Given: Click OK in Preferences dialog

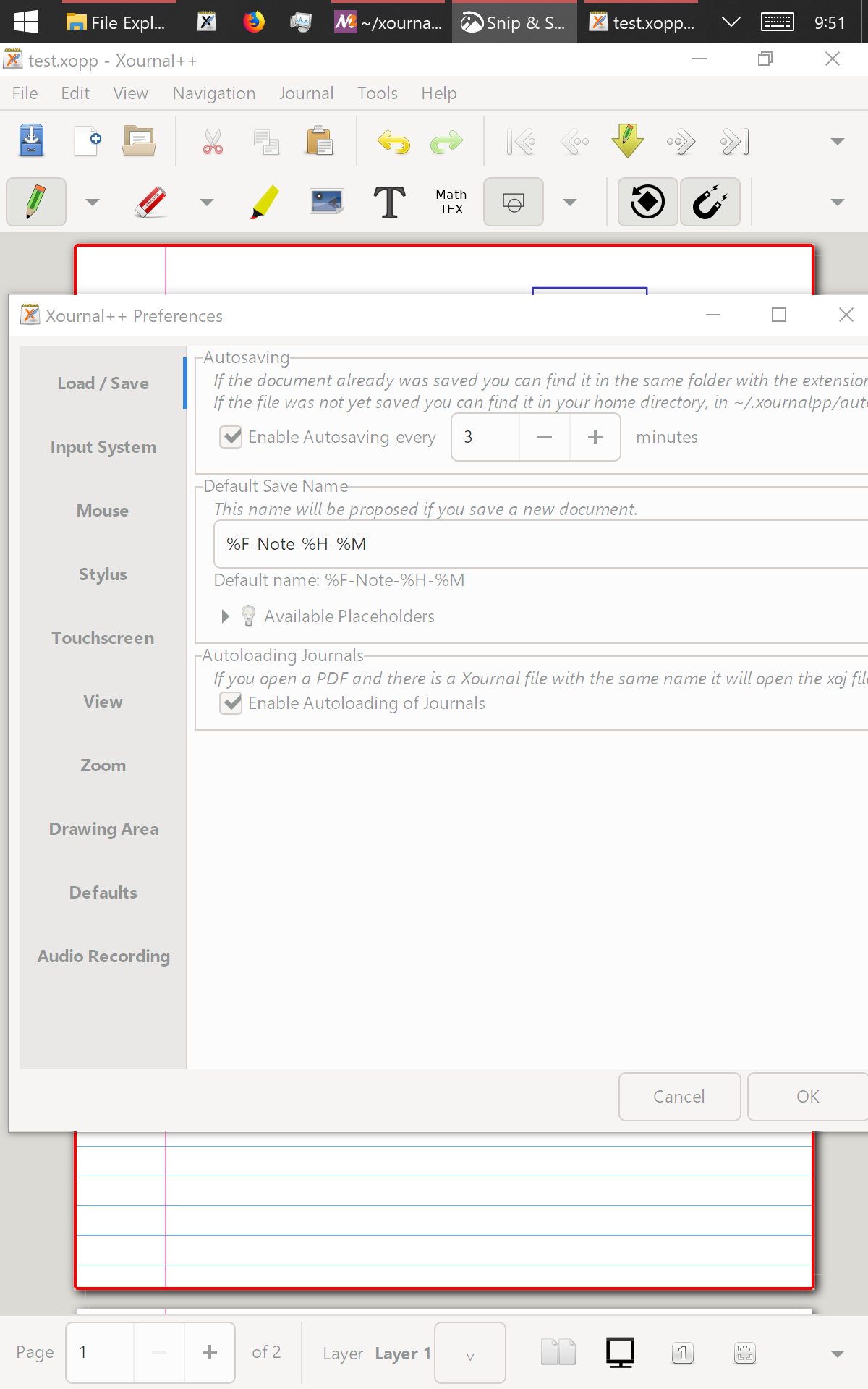Looking at the screenshot, I should [807, 1097].
